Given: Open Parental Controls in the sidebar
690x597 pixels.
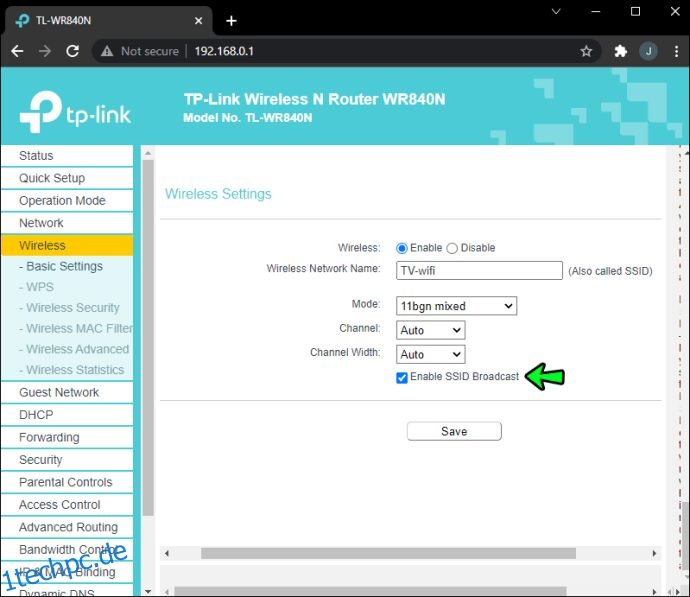Looking at the screenshot, I should [x=67, y=482].
